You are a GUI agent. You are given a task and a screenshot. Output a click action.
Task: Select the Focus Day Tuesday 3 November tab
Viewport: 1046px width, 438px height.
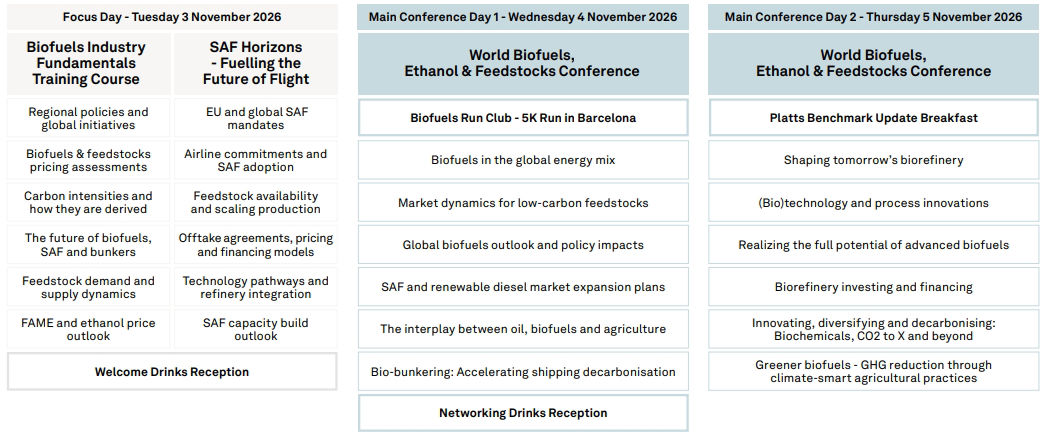click(172, 17)
